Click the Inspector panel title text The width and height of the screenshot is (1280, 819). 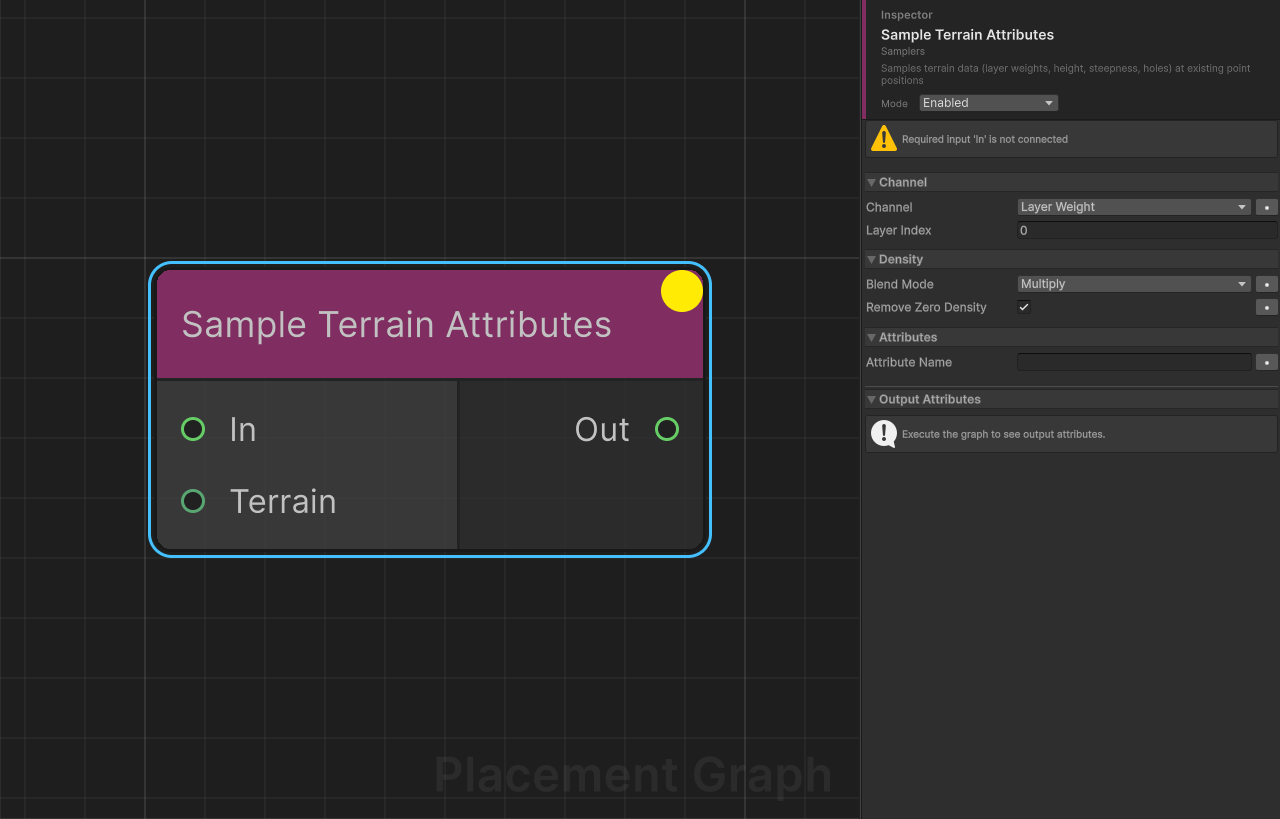907,15
